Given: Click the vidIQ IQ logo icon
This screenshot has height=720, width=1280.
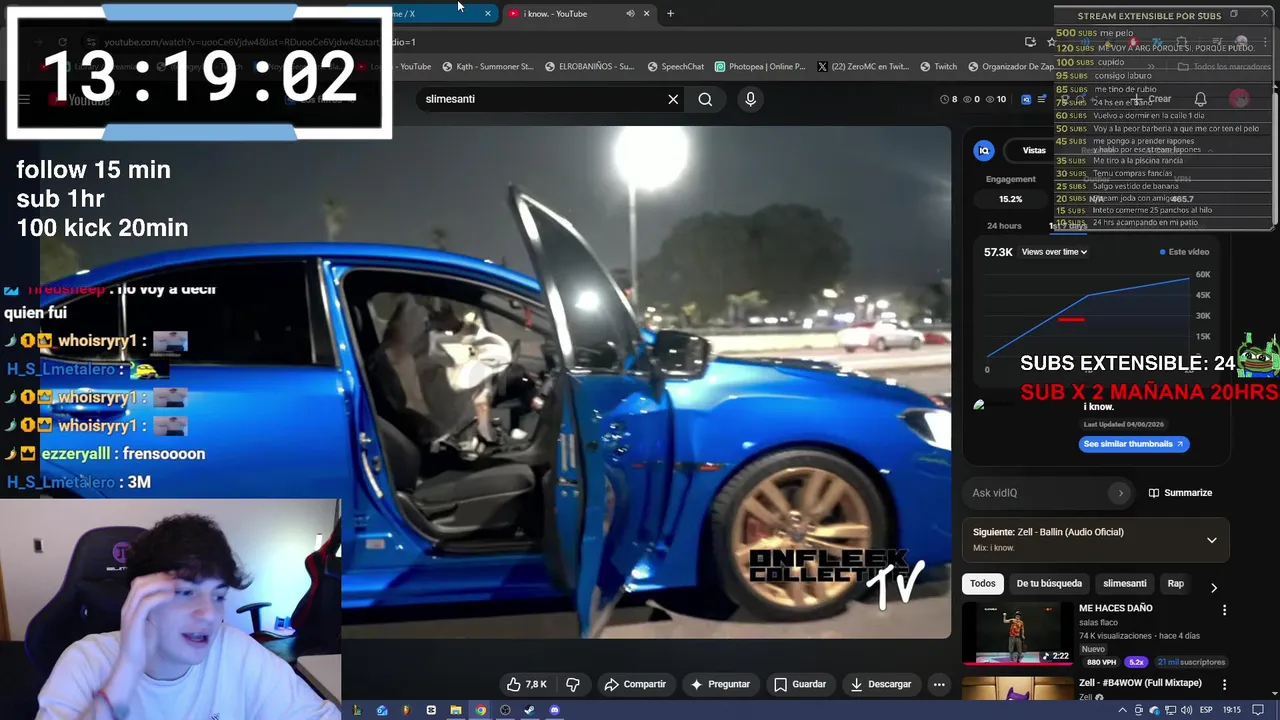Looking at the screenshot, I should (984, 150).
